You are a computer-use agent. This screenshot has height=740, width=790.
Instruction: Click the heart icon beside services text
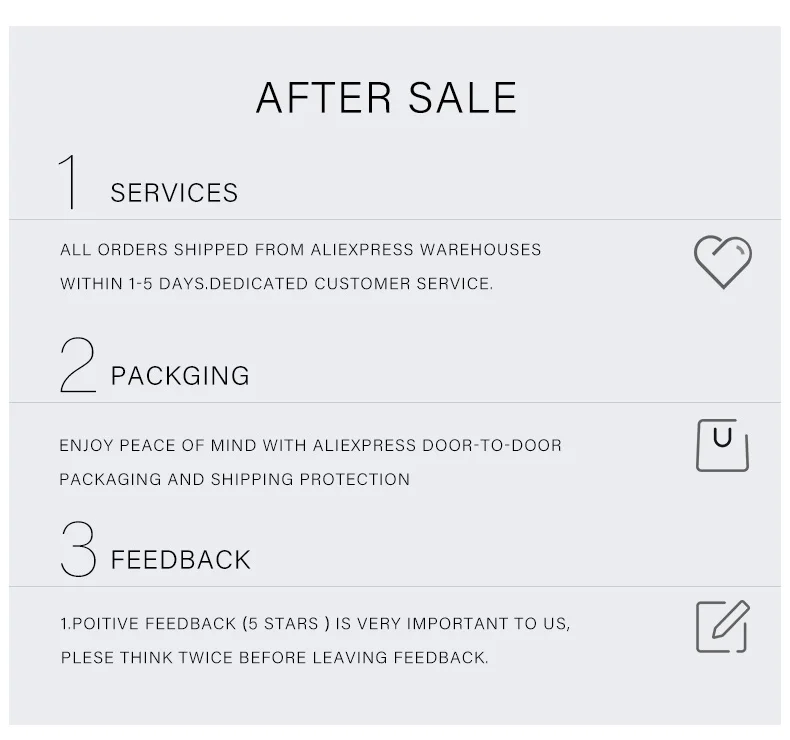(x=722, y=262)
